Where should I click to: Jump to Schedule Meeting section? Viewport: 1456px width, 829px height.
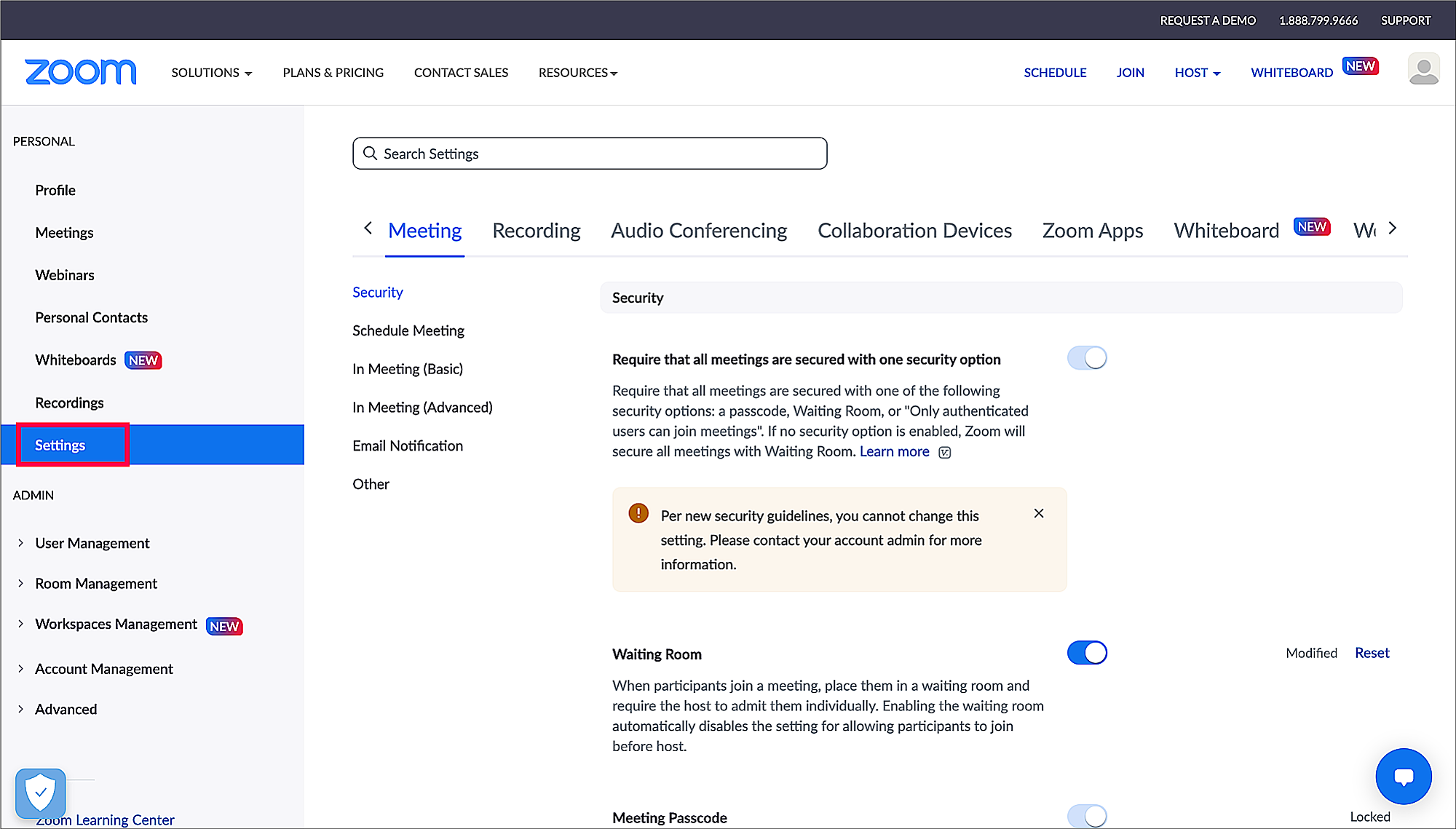pos(408,330)
